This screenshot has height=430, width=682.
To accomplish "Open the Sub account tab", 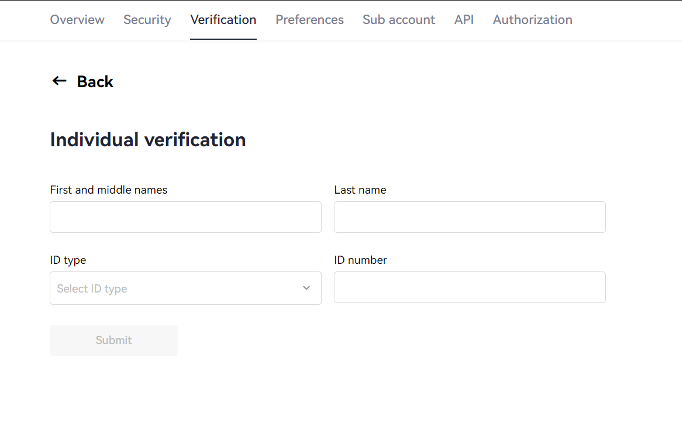I will click(x=398, y=20).
